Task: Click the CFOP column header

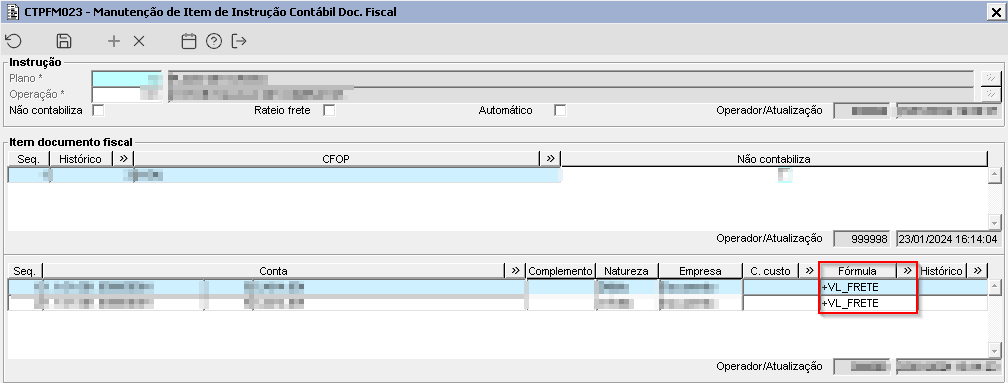Action: pos(336,159)
